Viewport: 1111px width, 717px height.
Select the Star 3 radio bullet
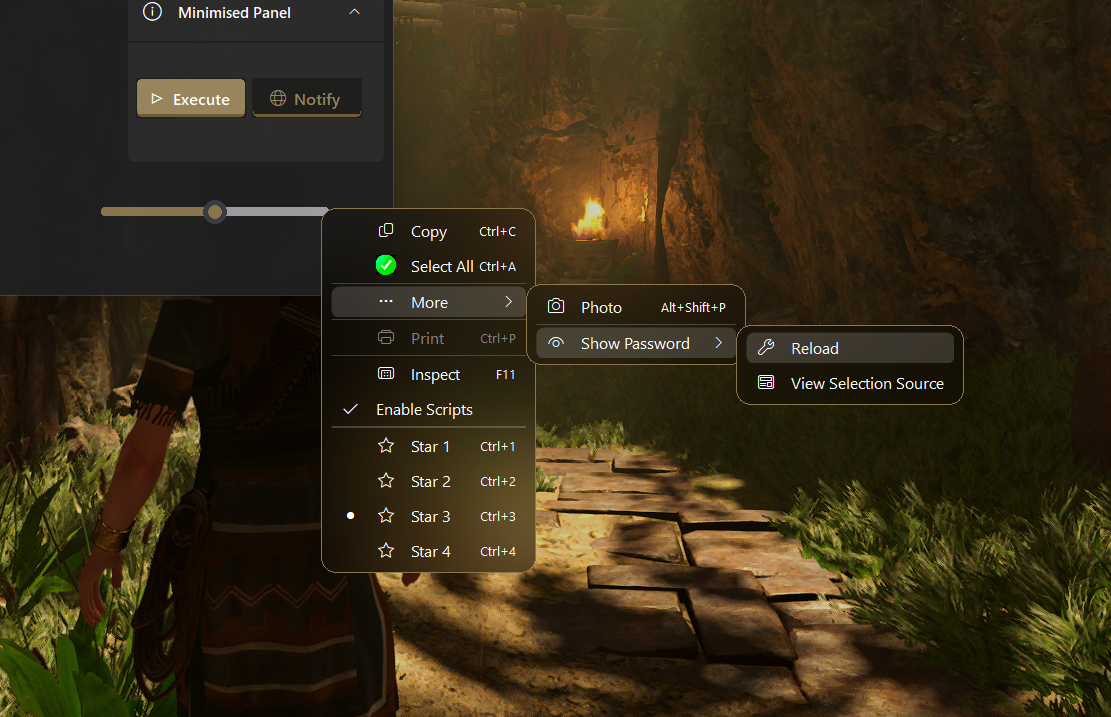pos(350,516)
